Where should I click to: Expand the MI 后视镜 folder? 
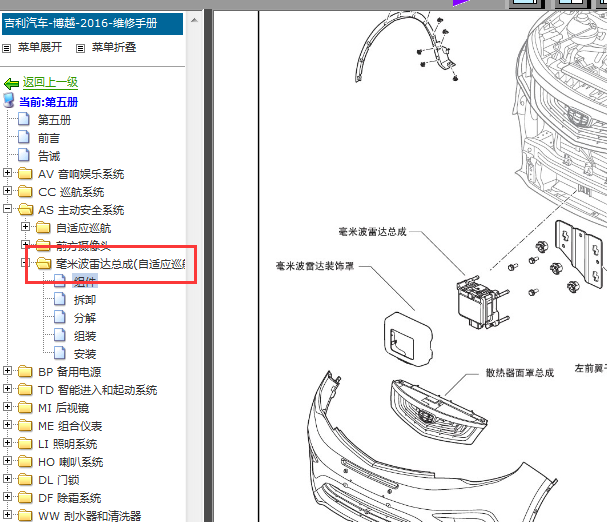pyautogui.click(x=7, y=406)
